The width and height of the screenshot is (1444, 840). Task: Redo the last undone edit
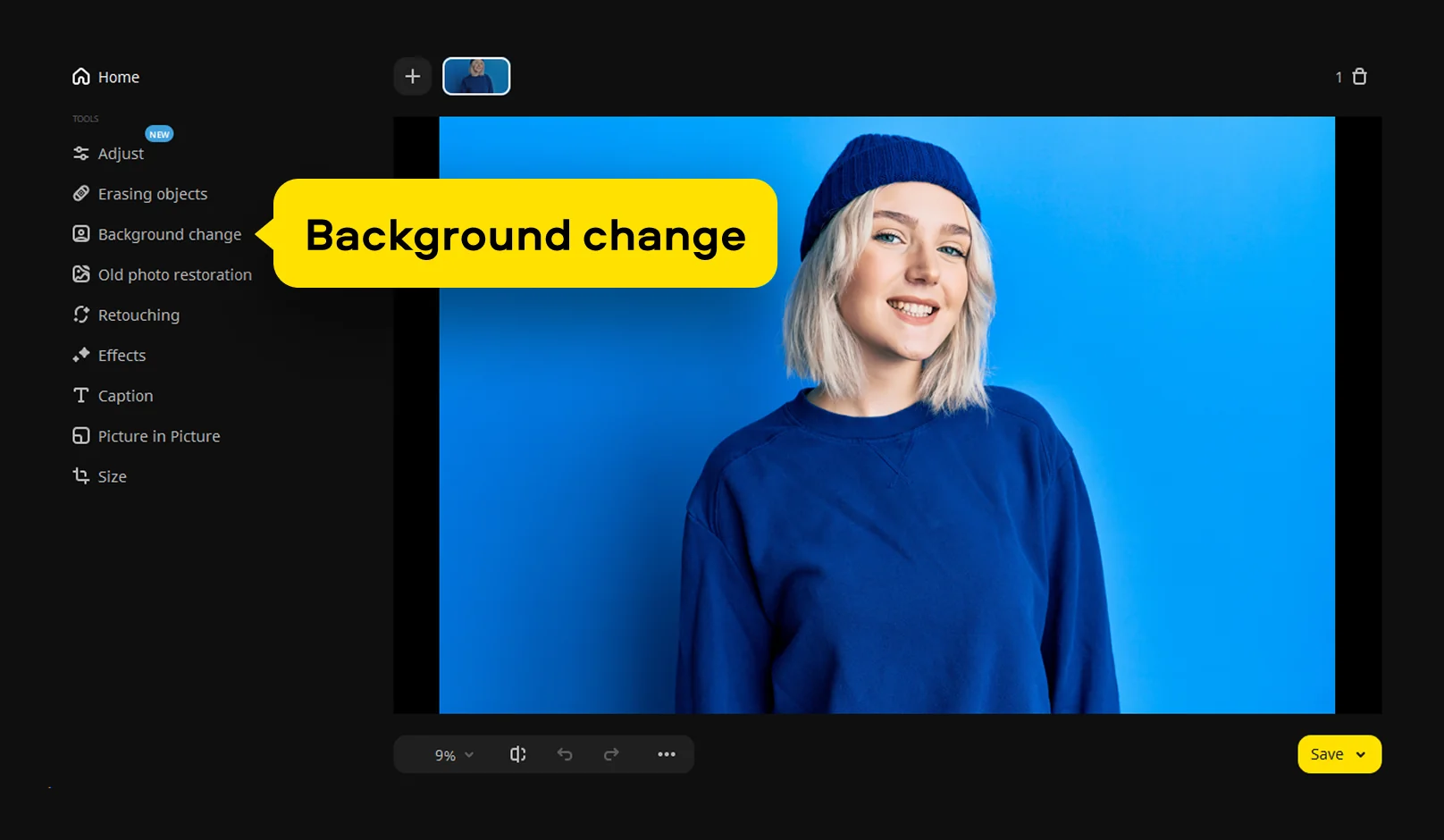(611, 755)
